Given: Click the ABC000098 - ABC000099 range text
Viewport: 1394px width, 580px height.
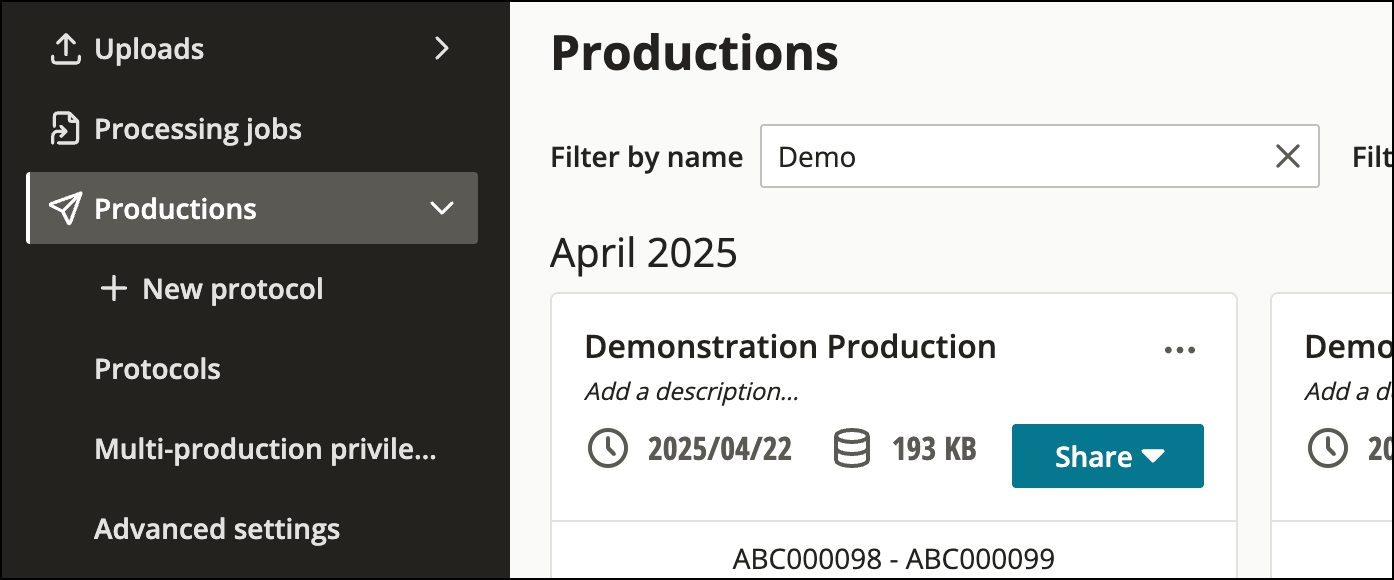Looking at the screenshot, I should click(894, 558).
